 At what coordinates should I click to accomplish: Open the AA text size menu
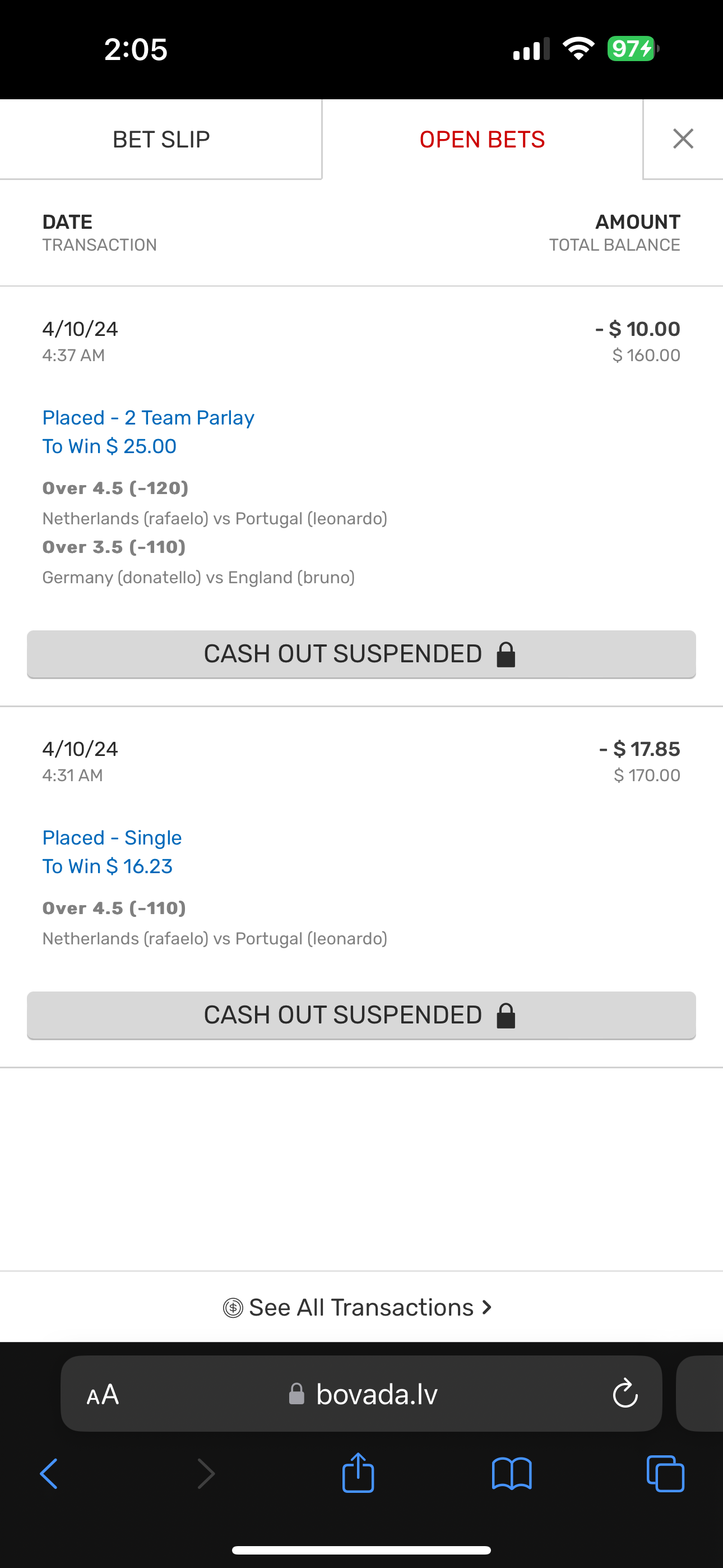pyautogui.click(x=103, y=1394)
